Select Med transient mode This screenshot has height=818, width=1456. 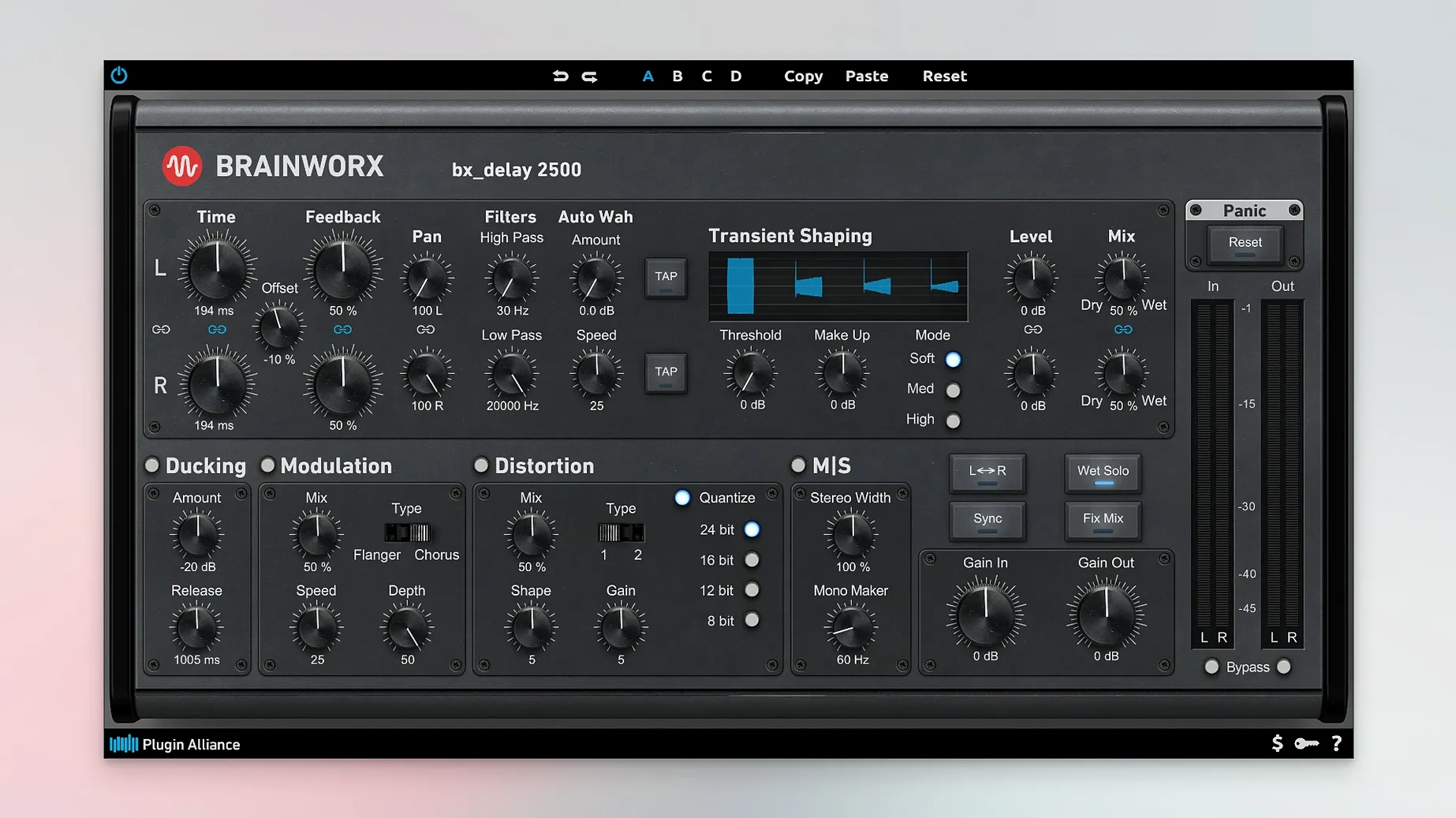(953, 390)
